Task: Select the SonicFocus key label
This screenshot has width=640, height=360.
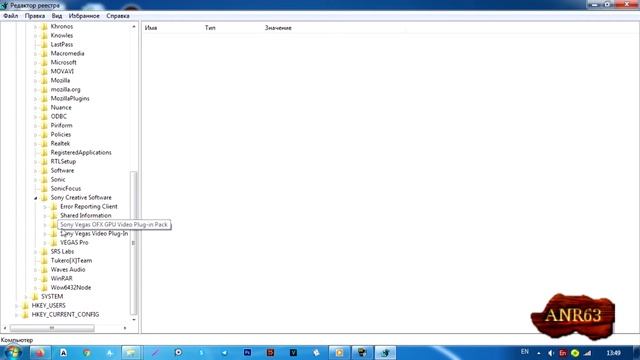Action: (66, 189)
